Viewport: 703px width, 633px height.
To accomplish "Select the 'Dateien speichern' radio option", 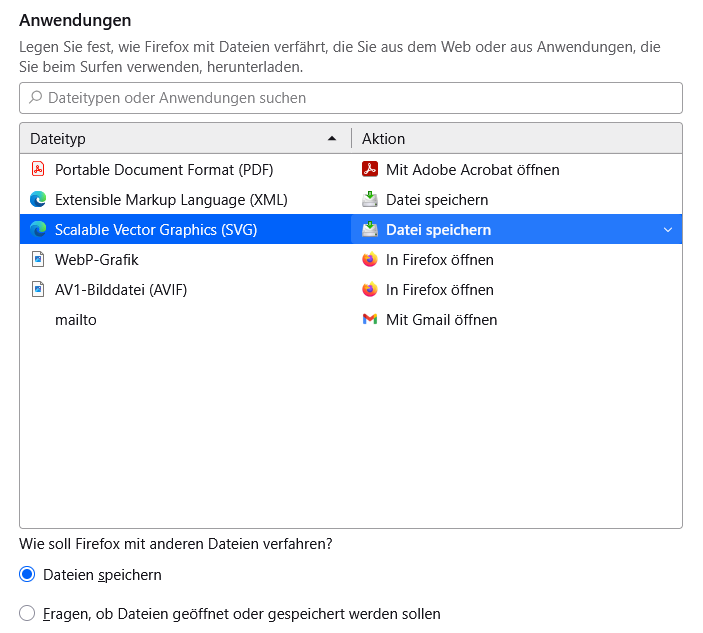I will [x=27, y=575].
